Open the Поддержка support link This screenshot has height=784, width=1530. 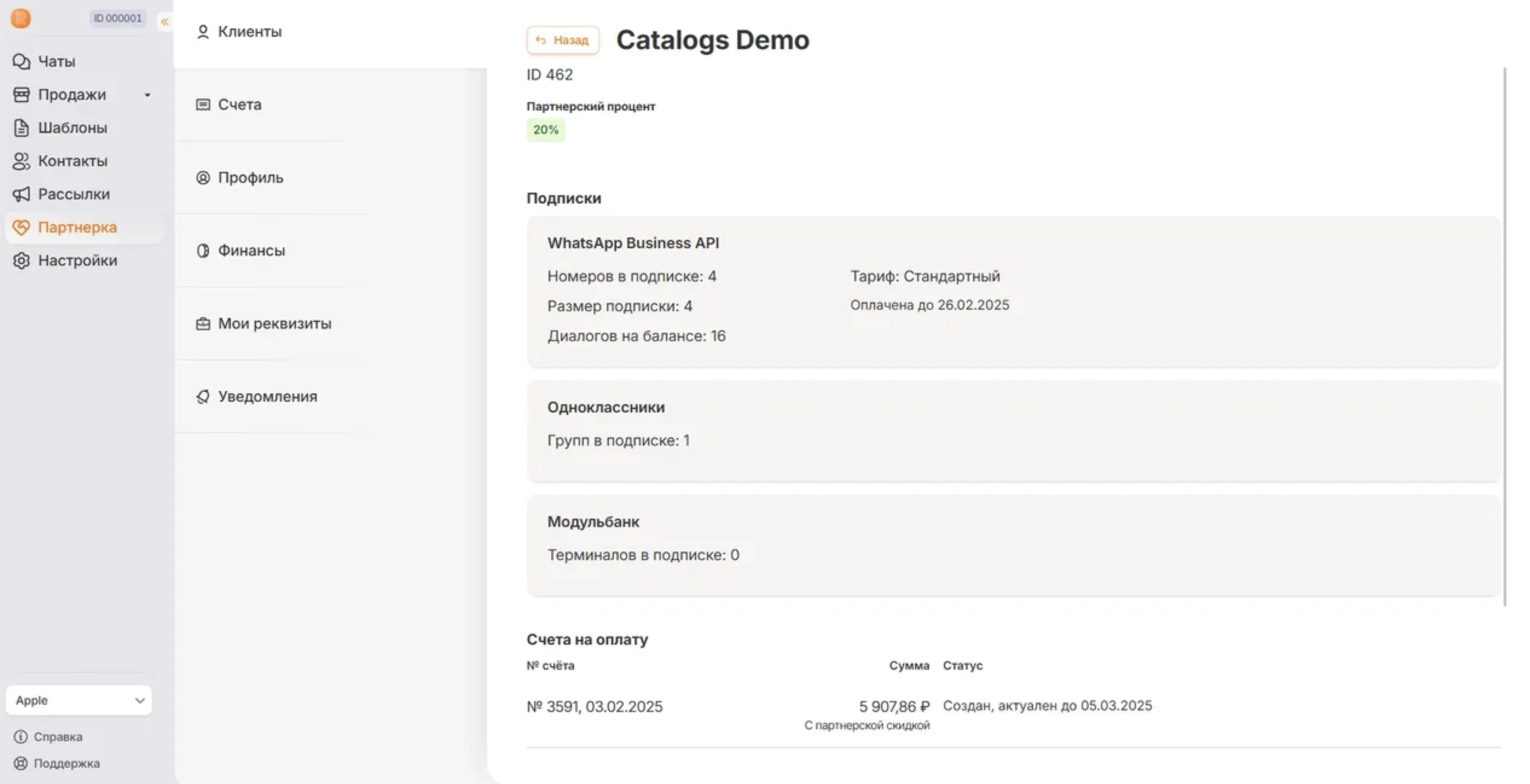click(x=66, y=763)
